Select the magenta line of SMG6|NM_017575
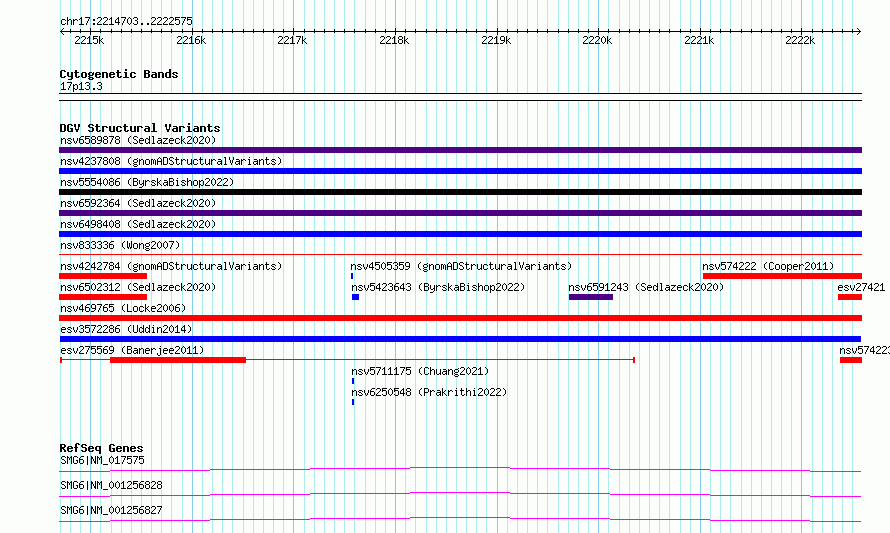This screenshot has width=890, height=533. (x=460, y=469)
